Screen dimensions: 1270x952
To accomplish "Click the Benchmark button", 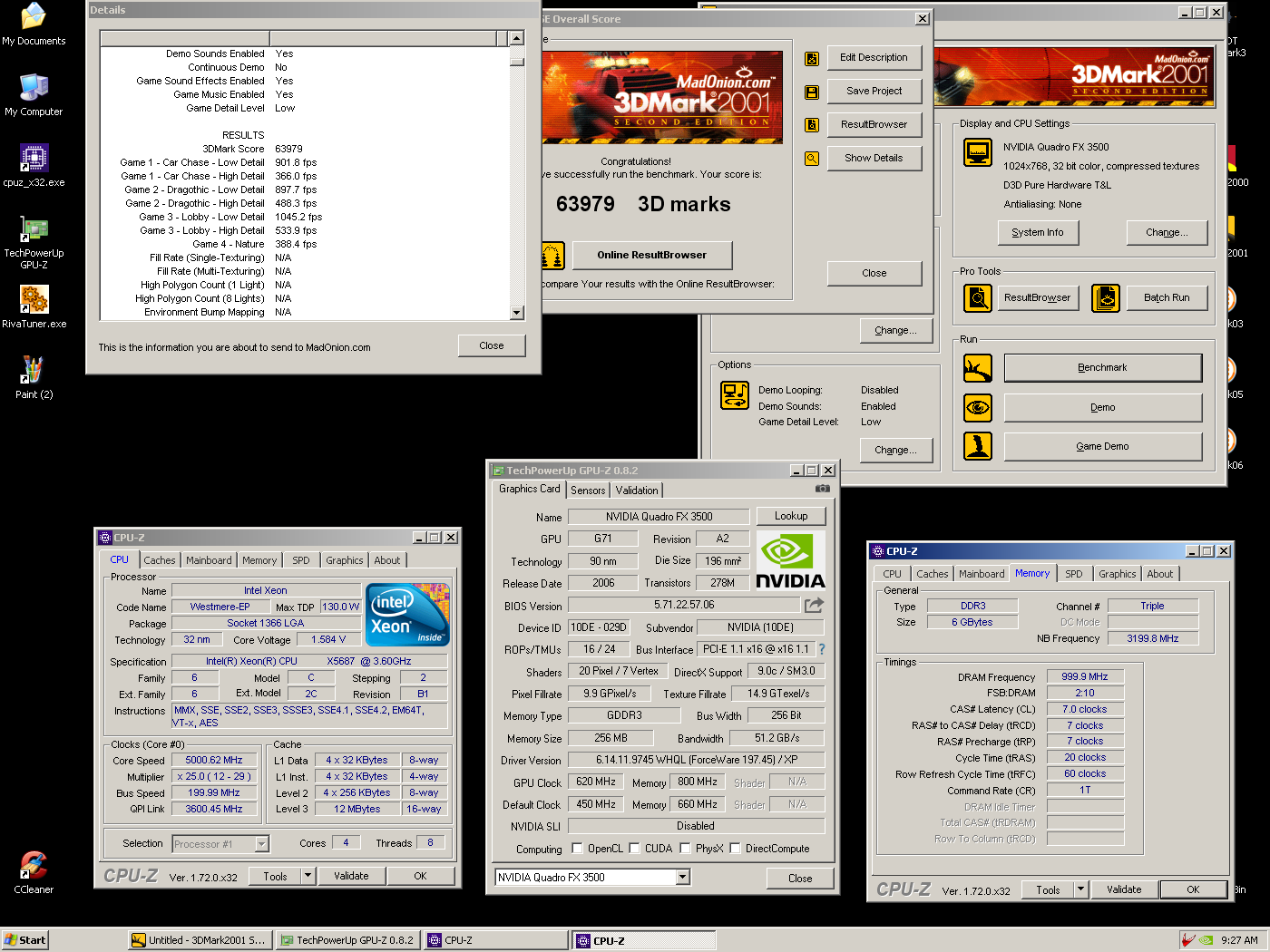I will pyautogui.click(x=1102, y=368).
